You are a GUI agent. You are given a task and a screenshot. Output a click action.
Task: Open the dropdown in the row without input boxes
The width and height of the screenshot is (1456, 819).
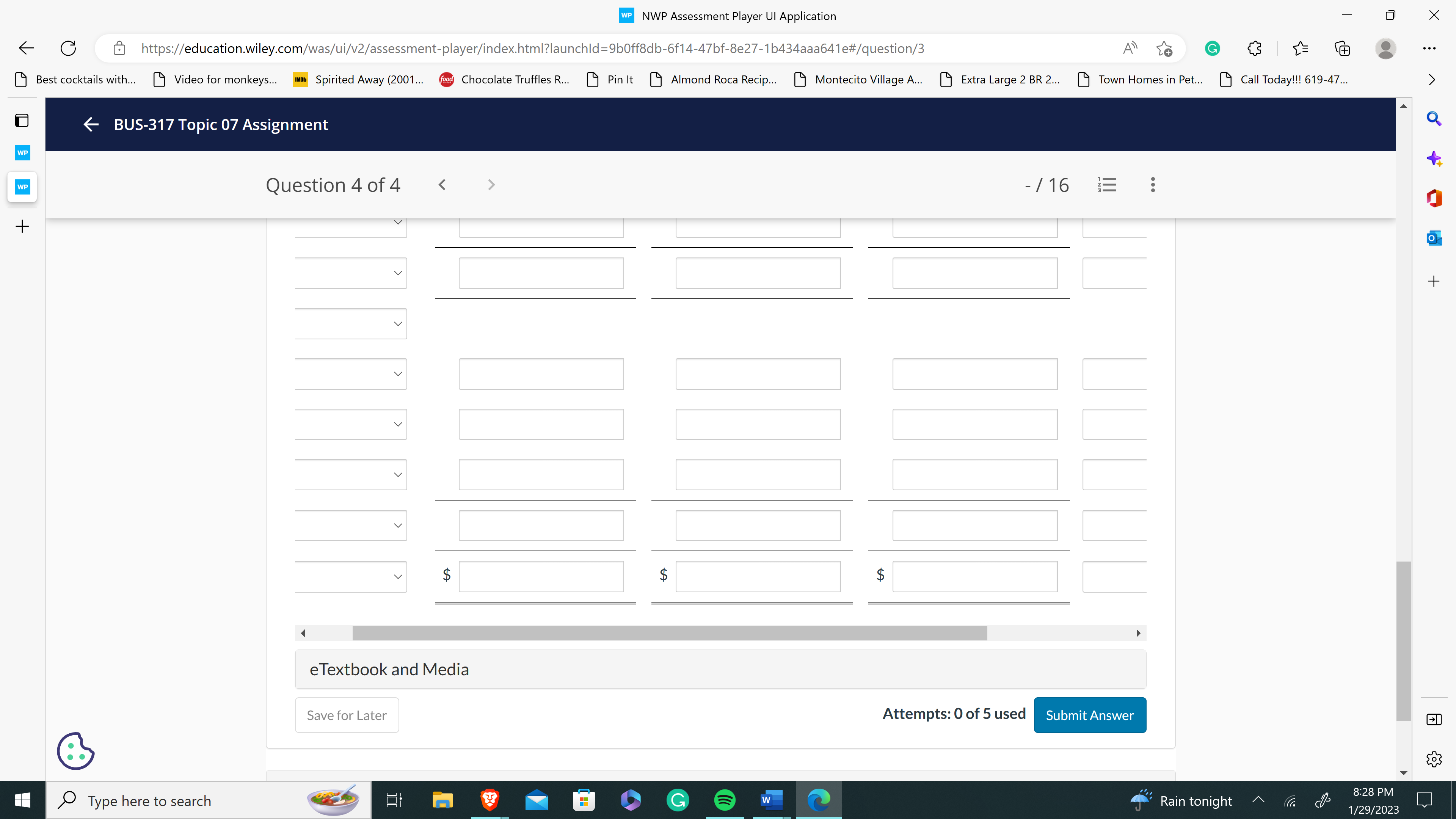click(x=350, y=324)
